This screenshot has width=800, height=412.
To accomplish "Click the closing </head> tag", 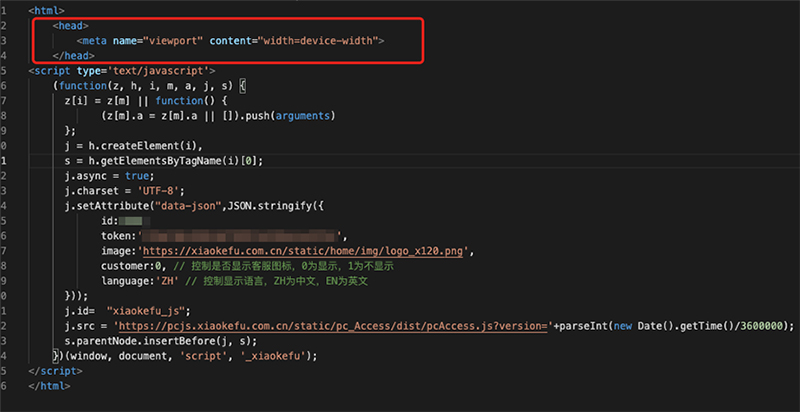I will [x=73, y=55].
